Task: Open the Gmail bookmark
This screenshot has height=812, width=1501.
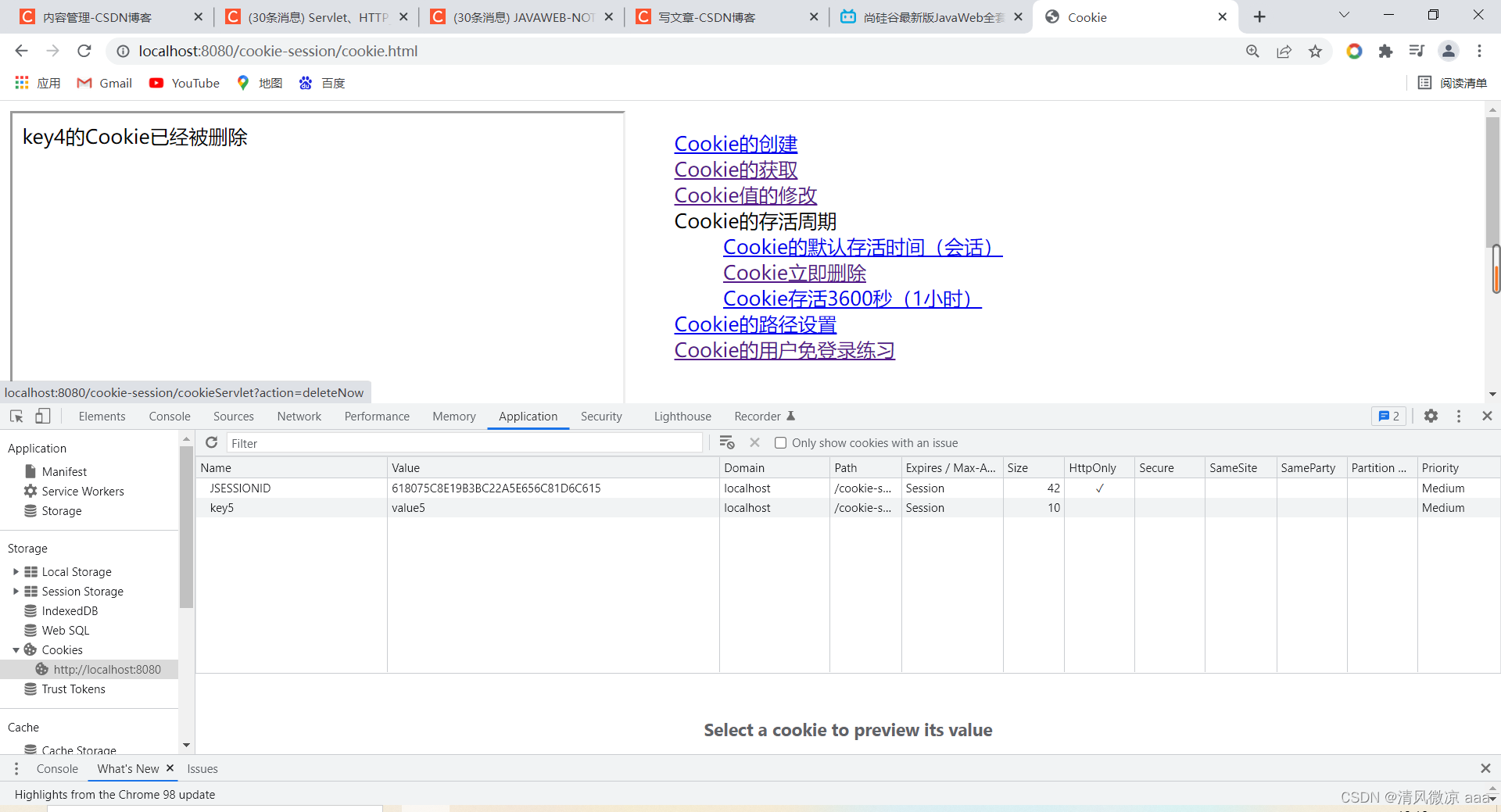Action: pyautogui.click(x=105, y=83)
